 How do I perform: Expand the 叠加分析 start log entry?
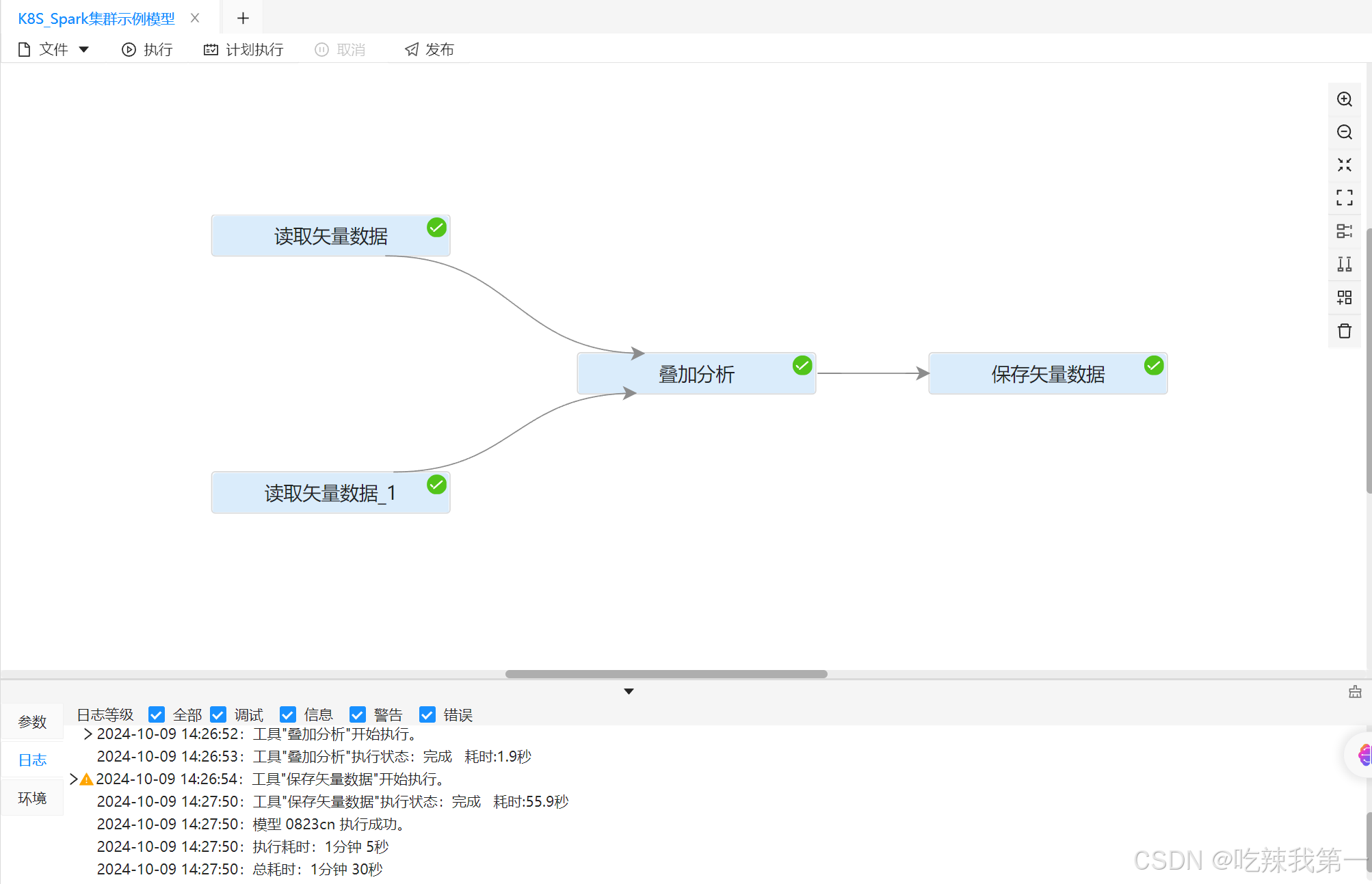[x=88, y=734]
